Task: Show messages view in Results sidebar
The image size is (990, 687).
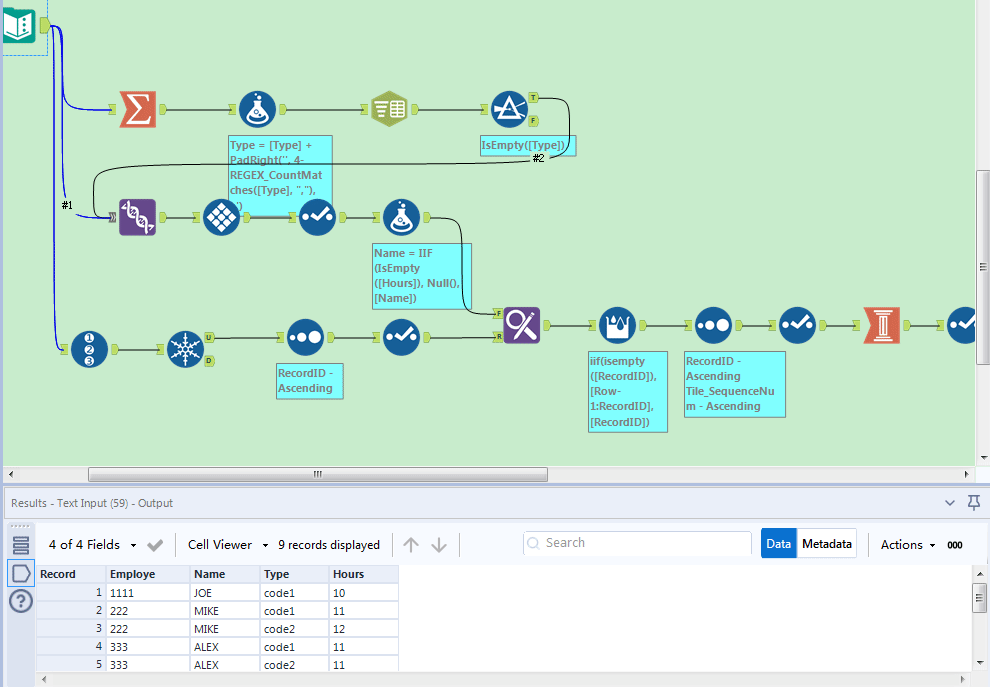Action: coord(21,545)
